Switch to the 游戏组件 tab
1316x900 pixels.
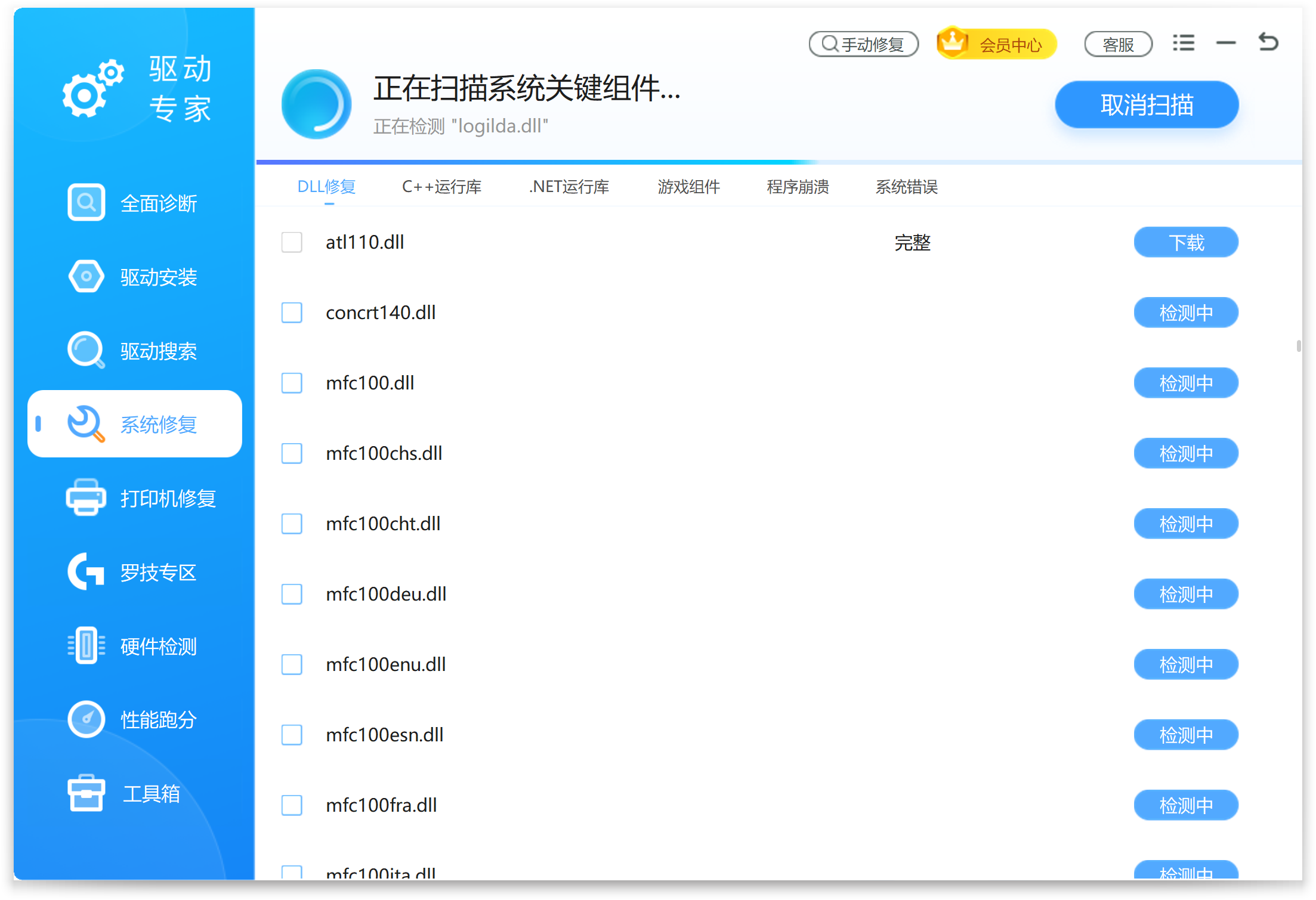coord(689,187)
